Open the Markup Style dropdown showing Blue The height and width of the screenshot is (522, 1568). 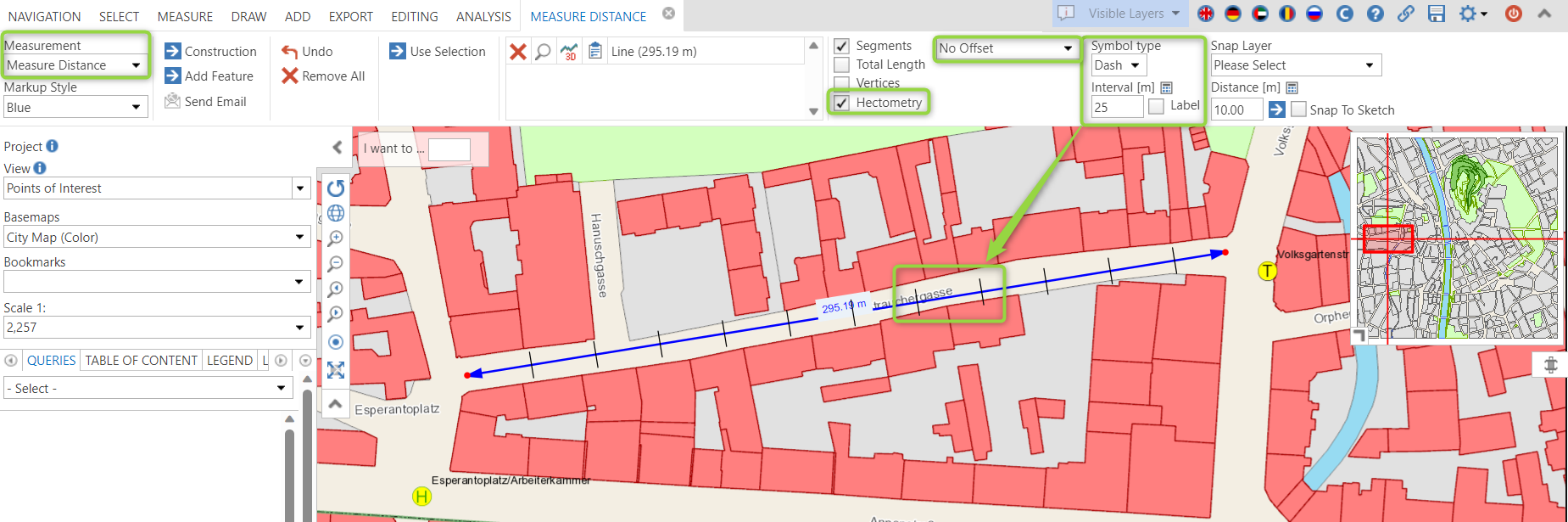[75, 107]
